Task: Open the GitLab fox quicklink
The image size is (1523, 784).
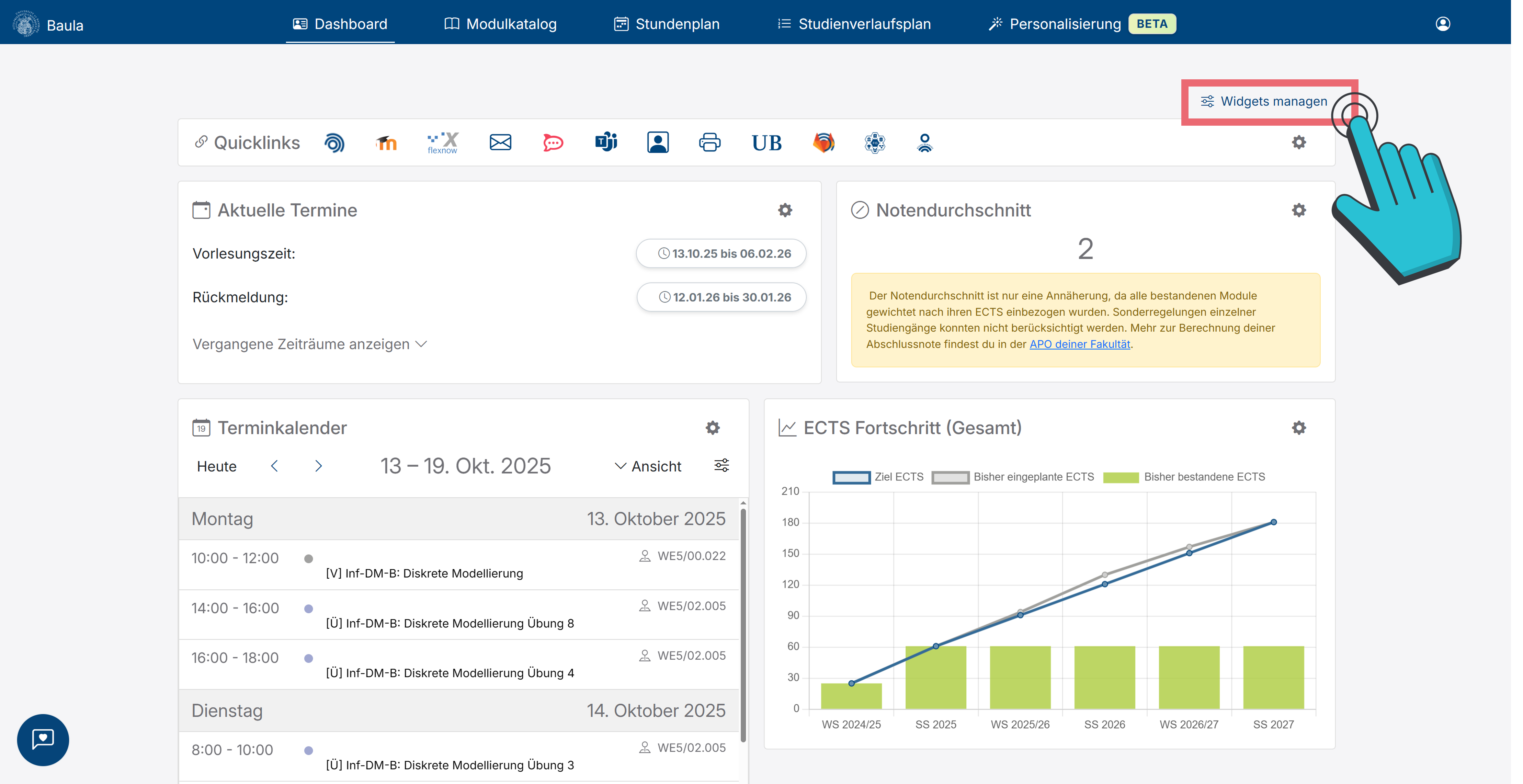Action: click(x=823, y=143)
